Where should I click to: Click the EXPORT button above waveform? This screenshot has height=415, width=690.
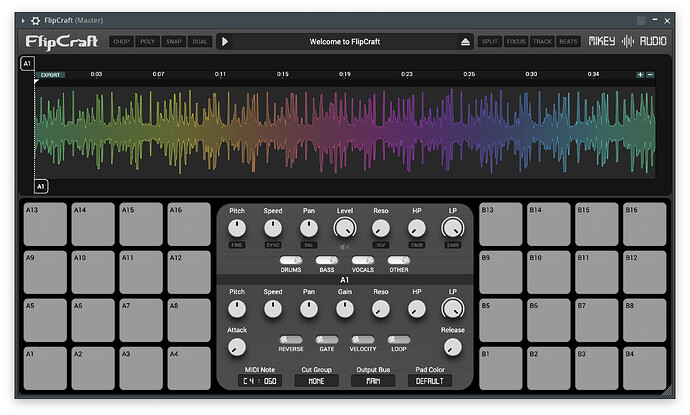pos(50,75)
